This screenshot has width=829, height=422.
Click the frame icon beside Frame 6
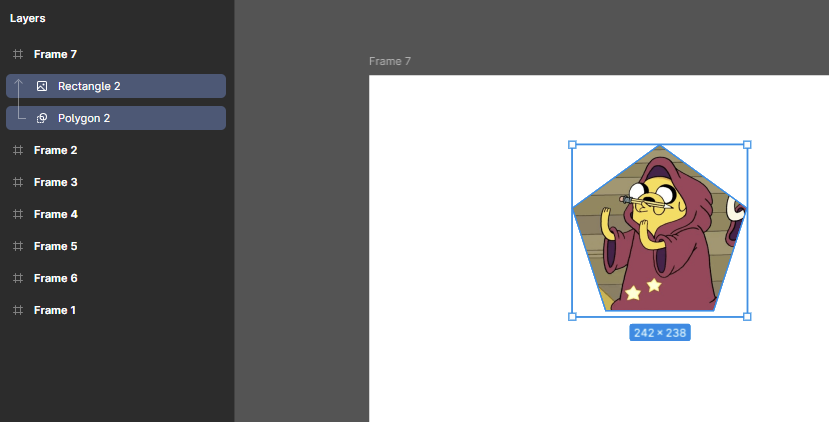point(18,278)
